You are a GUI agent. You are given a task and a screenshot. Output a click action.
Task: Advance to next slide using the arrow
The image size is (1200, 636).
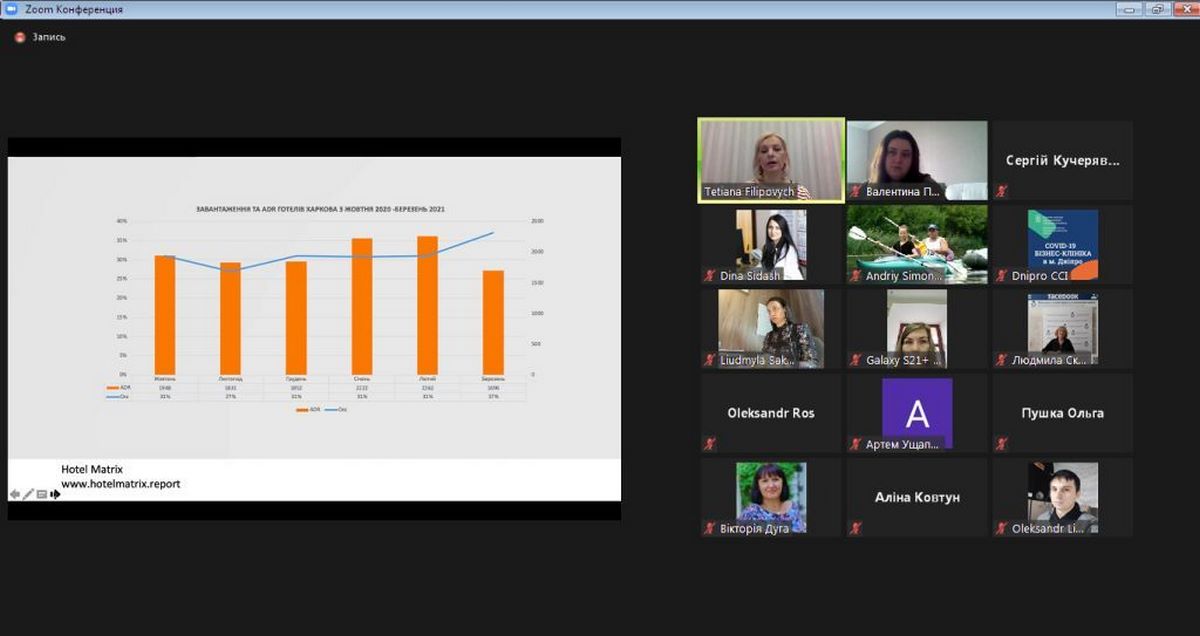[x=55, y=494]
